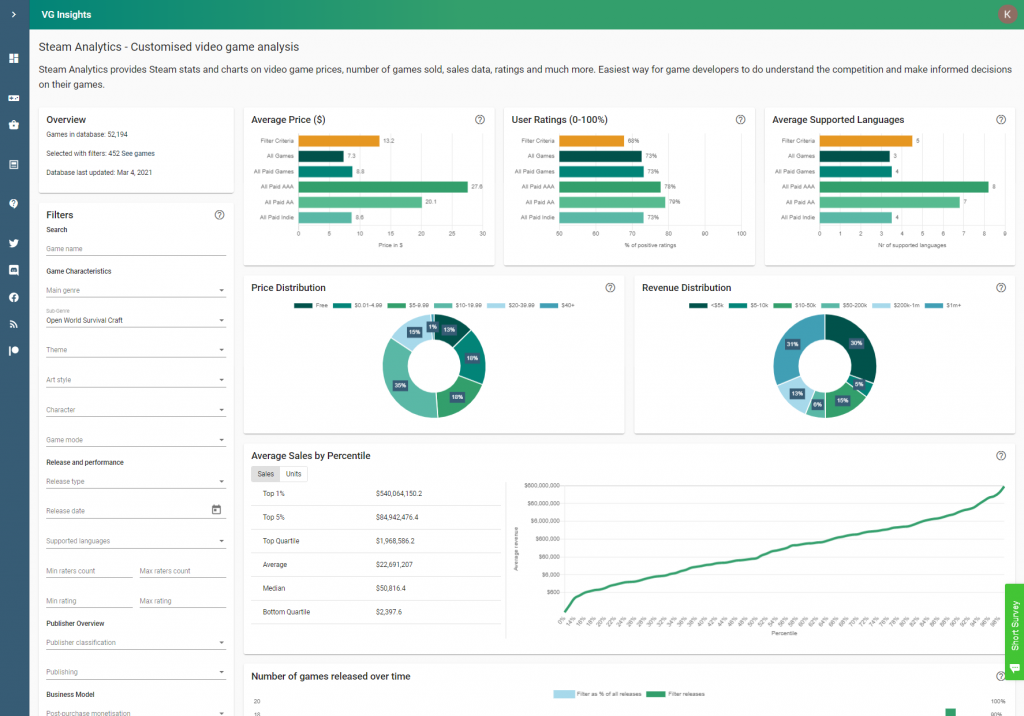Click the Min raters count field
Image resolution: width=1024 pixels, height=716 pixels.
(89, 571)
